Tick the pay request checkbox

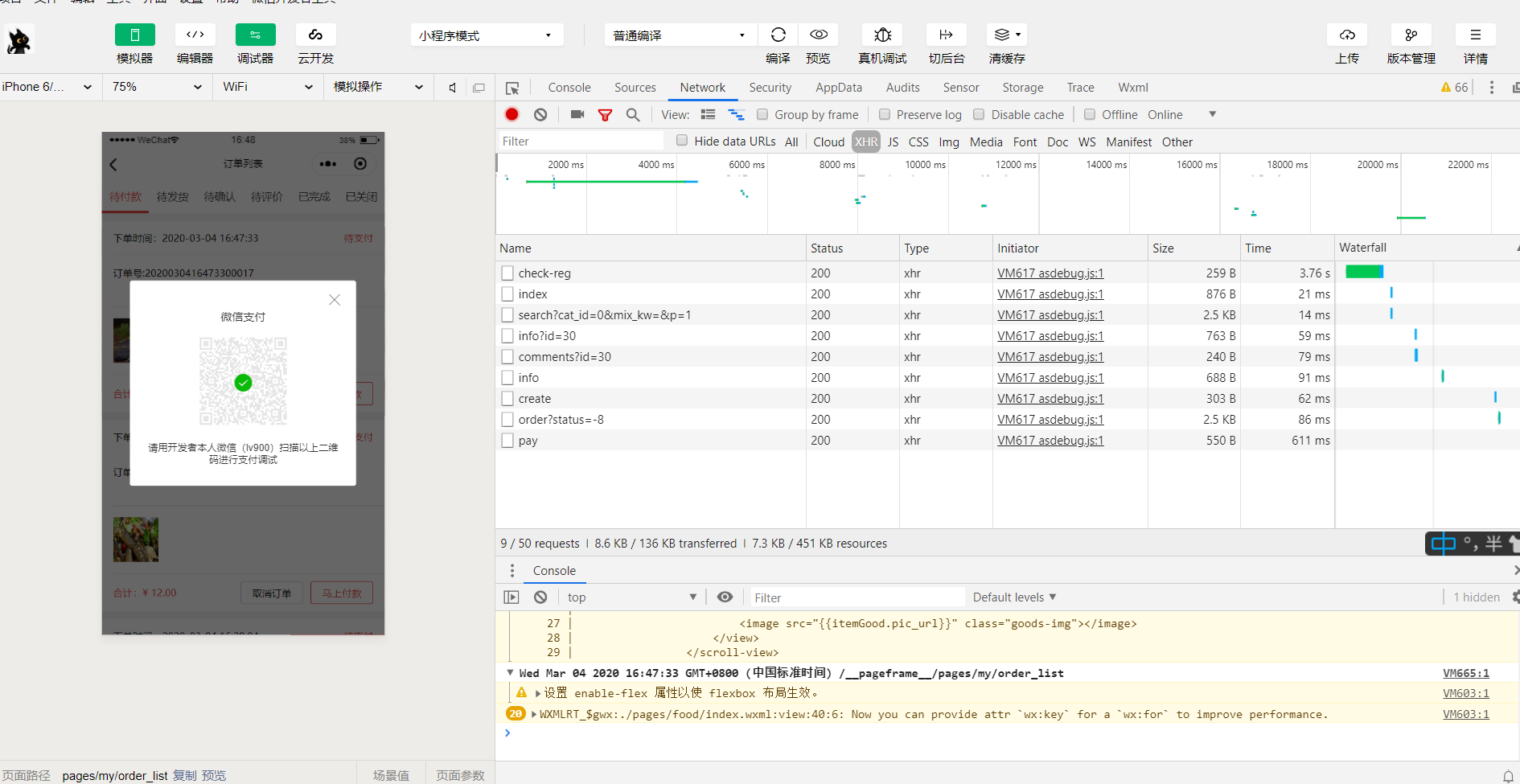tap(507, 440)
